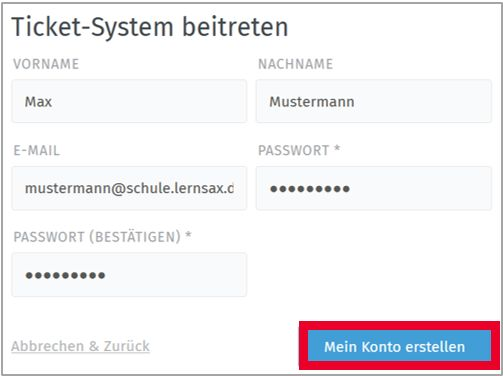Click the mustermann@schule.lernsax email text
Image resolution: width=503 pixels, height=376 pixels.
[x=129, y=189]
